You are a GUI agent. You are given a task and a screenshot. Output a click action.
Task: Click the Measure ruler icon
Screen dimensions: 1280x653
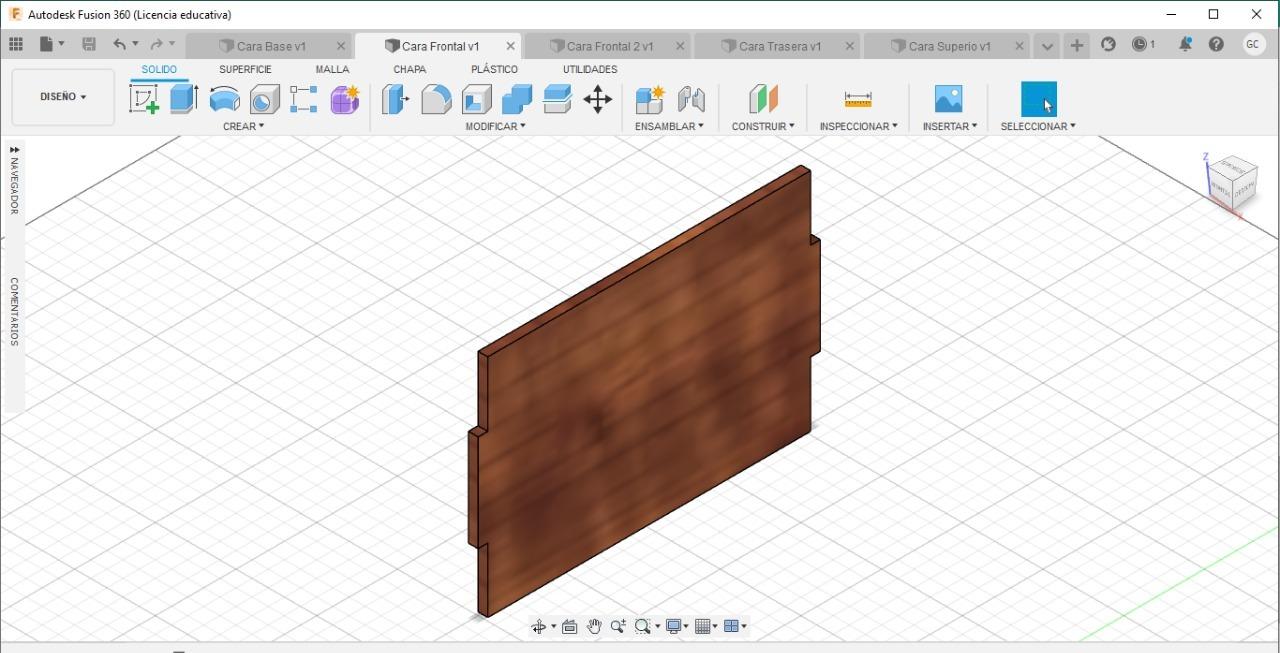click(x=858, y=99)
